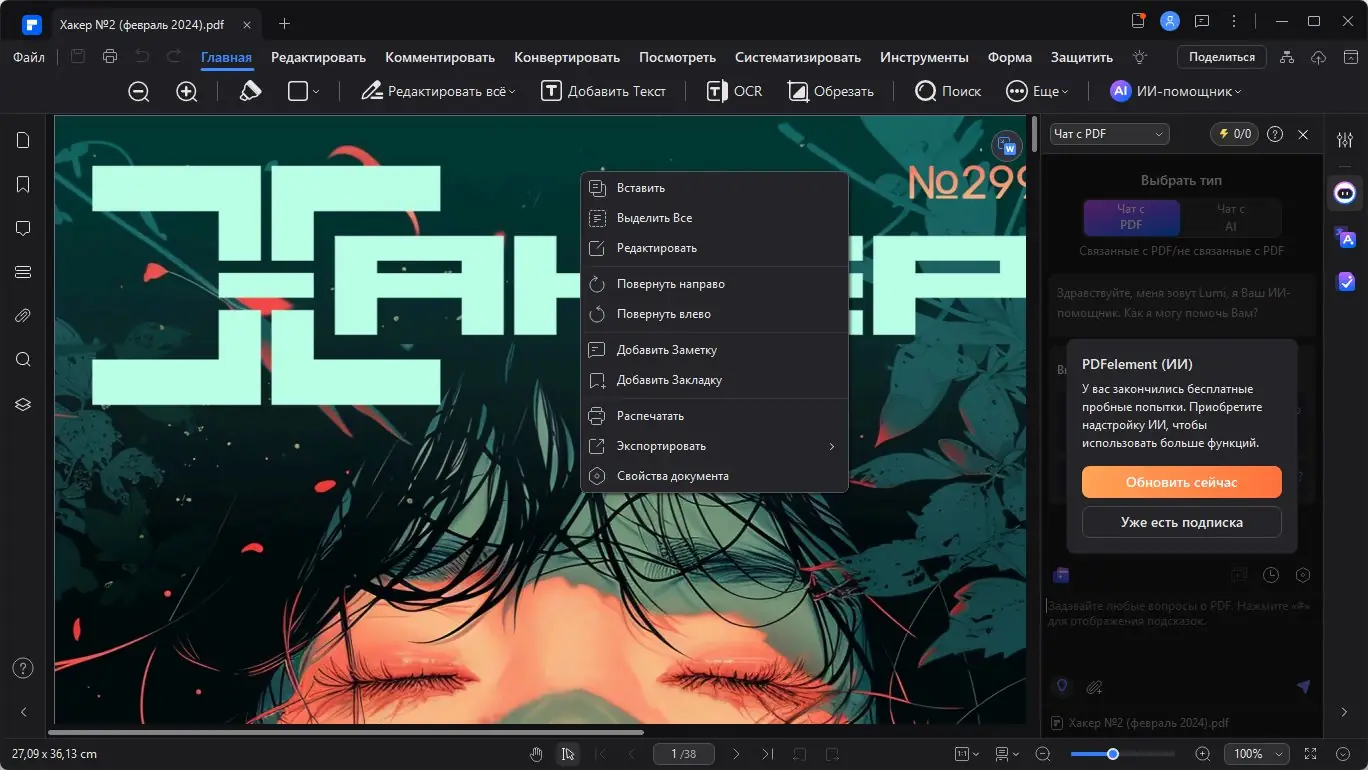
Task: Open the thumbnails page panel in left sidebar
Action: coord(23,140)
